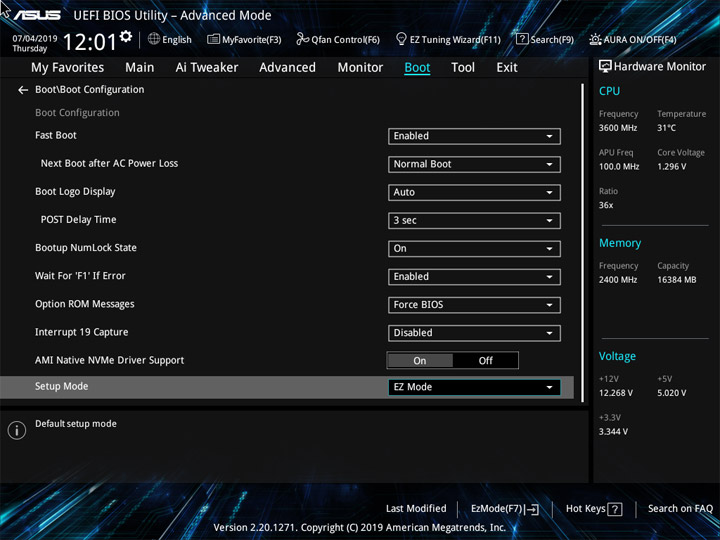
Task: Open the Setup Mode dropdown
Action: pyautogui.click(x=474, y=387)
